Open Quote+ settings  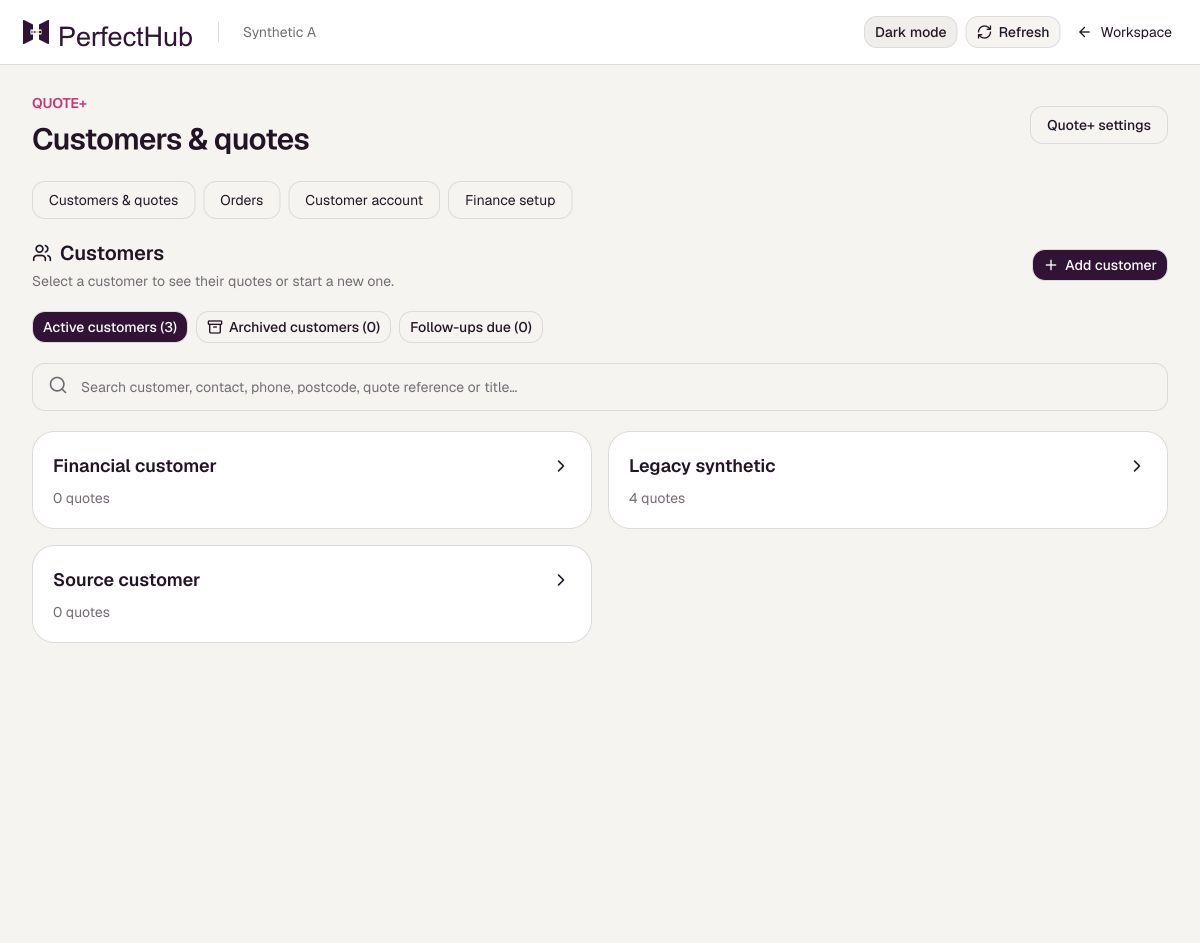(1099, 125)
